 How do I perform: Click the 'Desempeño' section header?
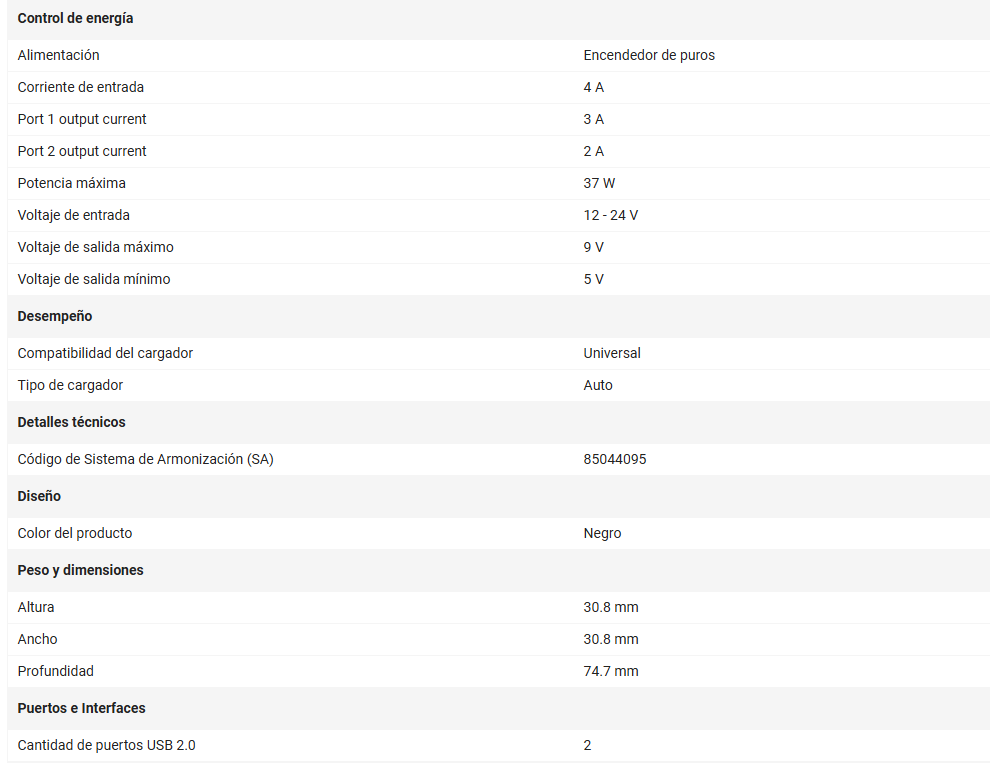pos(55,316)
